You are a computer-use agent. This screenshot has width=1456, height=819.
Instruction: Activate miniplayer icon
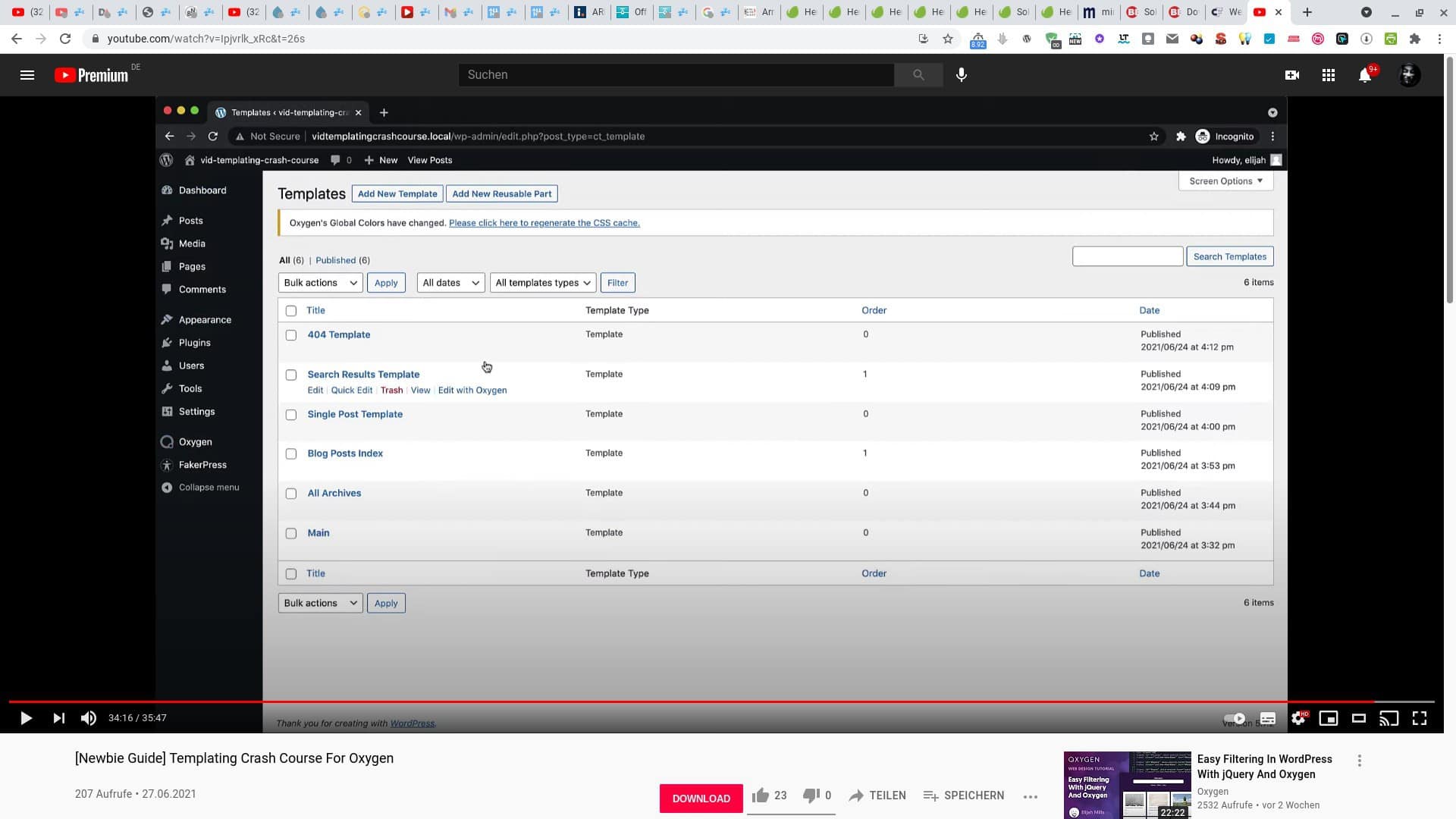tap(1328, 718)
